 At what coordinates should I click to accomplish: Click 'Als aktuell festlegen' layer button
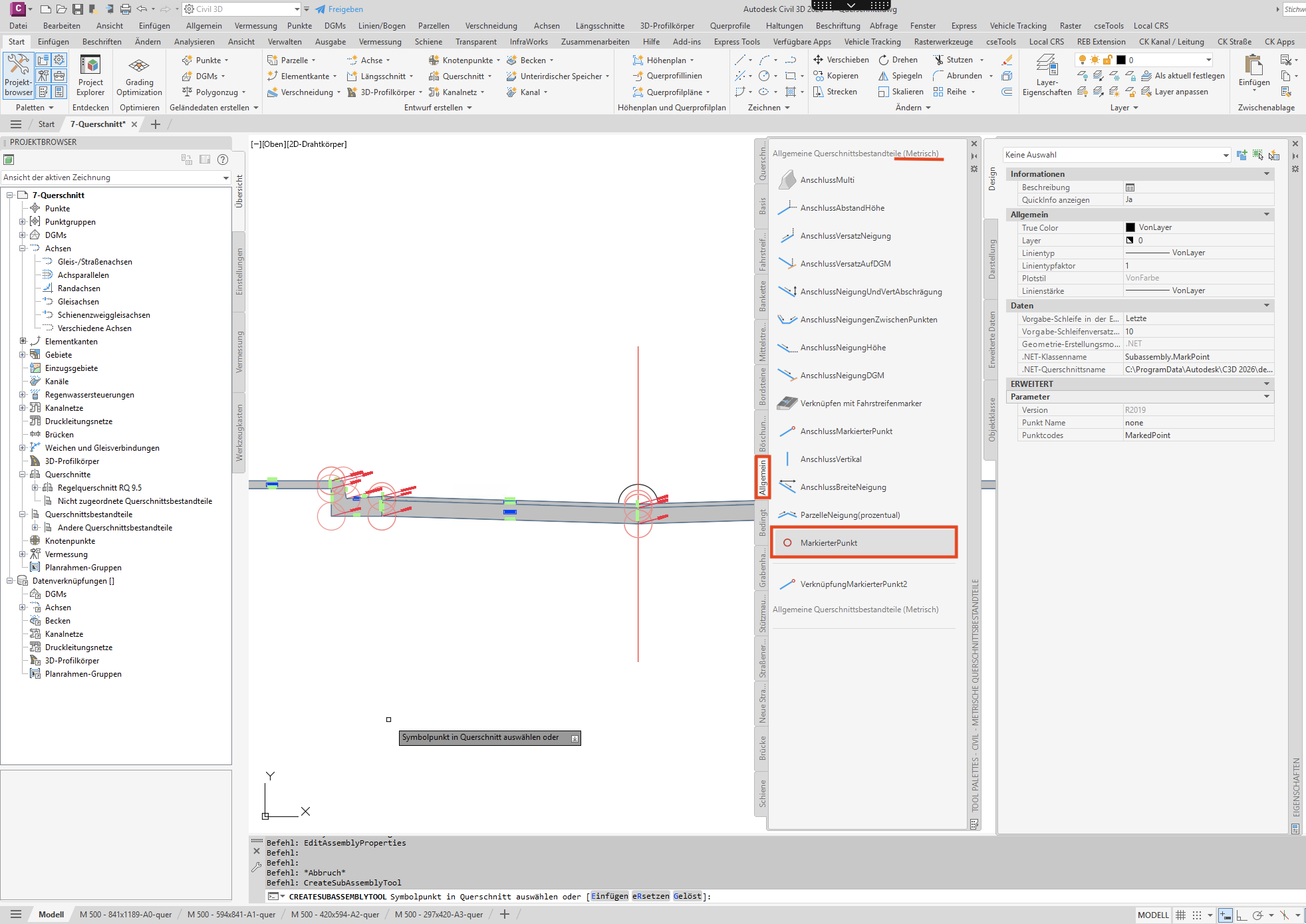[1183, 76]
